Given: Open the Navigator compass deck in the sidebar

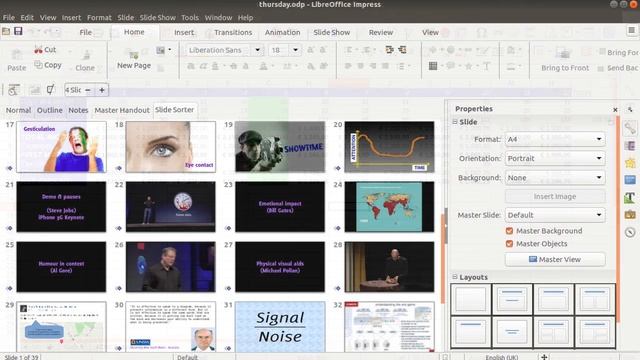Looking at the screenshot, I should point(630,232).
